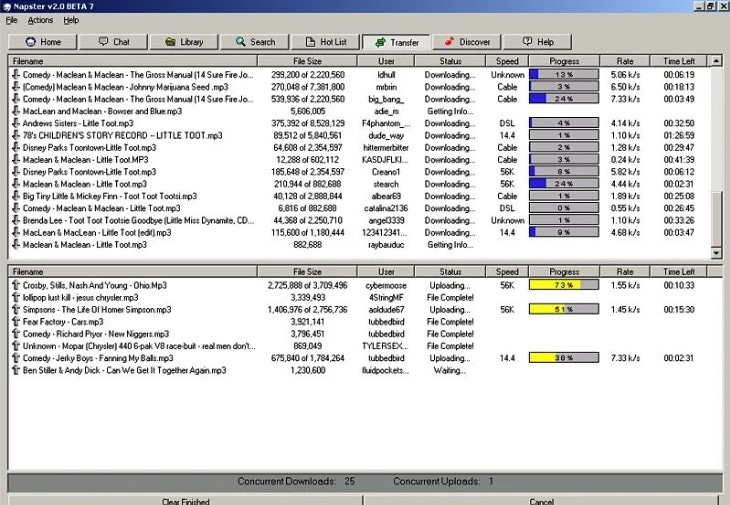Screen dimensions: 730x505
Task: Click the 51% upload progress bar
Action: pyautogui.click(x=564, y=309)
